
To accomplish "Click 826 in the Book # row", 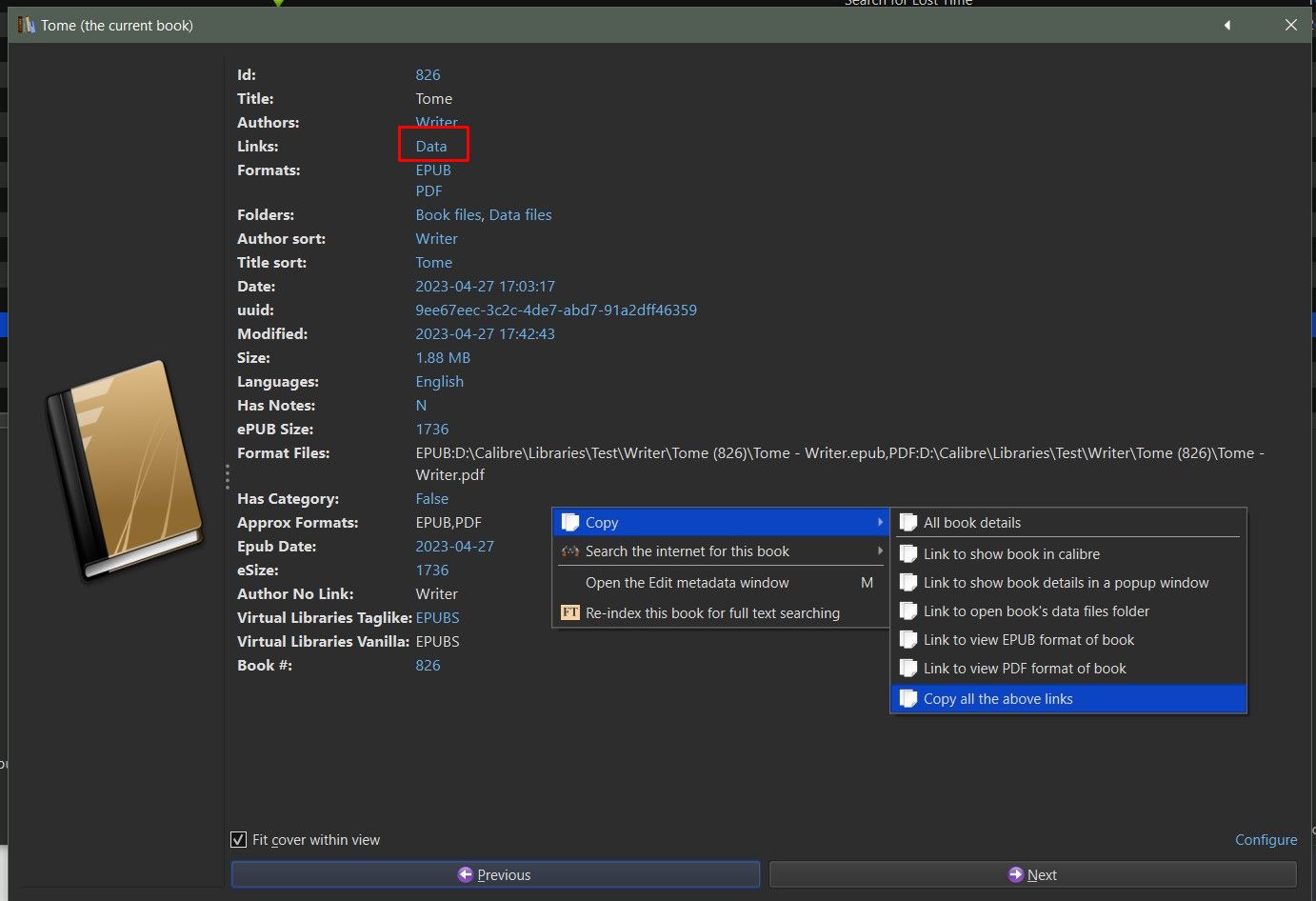I will (x=428, y=665).
